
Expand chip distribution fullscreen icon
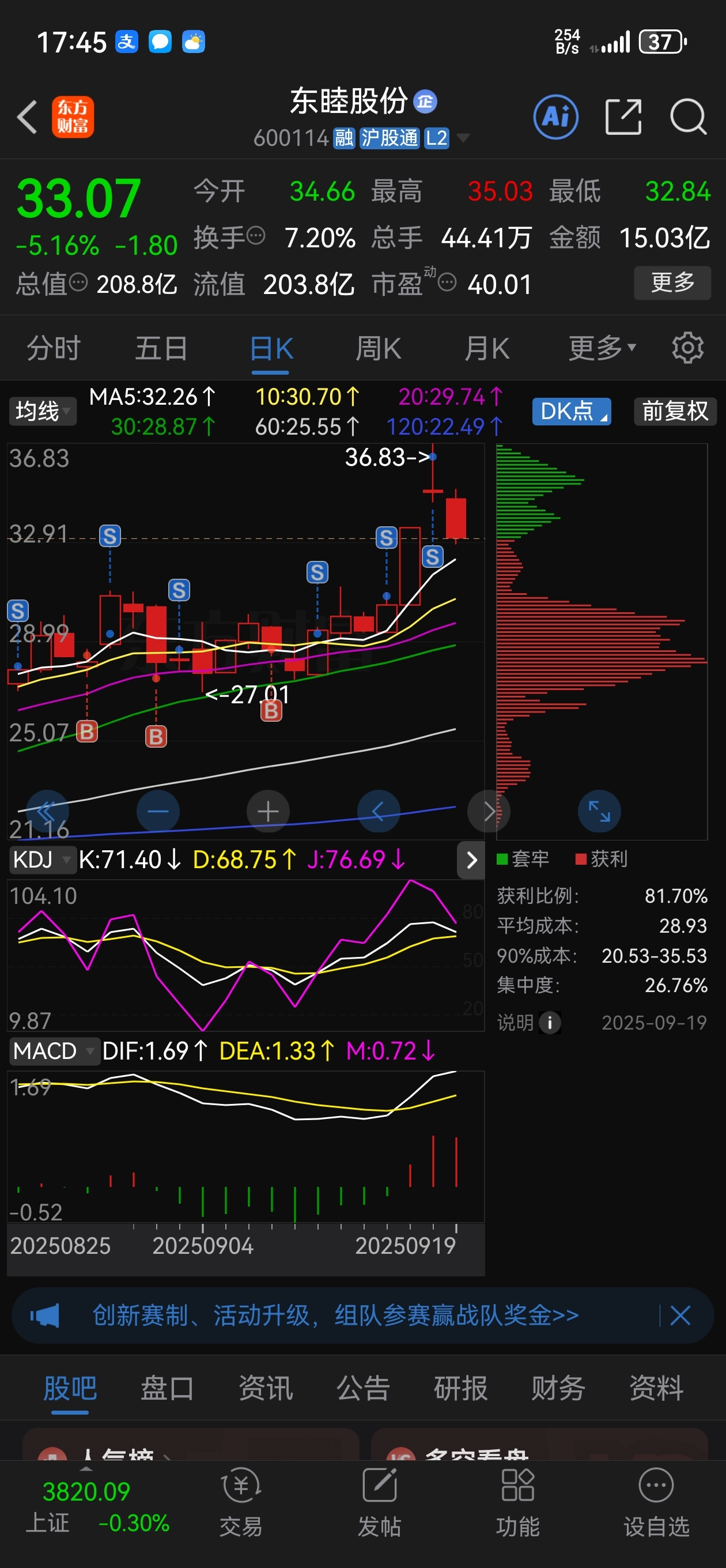pos(599,811)
